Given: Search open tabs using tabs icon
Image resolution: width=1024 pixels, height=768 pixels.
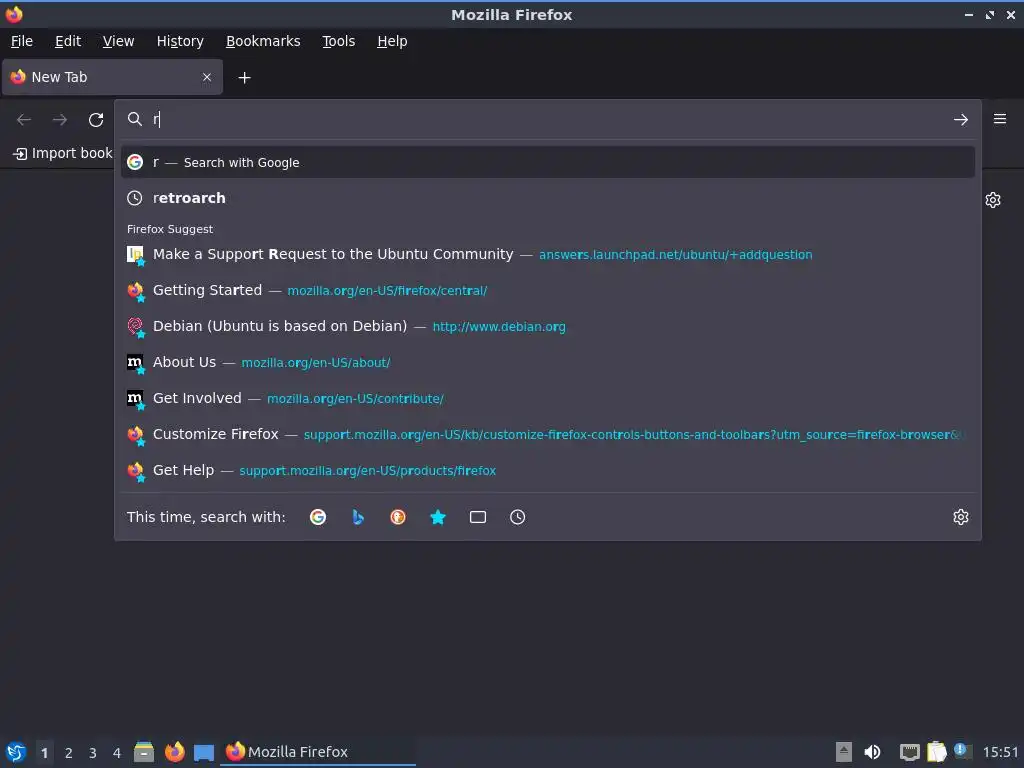Looking at the screenshot, I should click(x=478, y=517).
